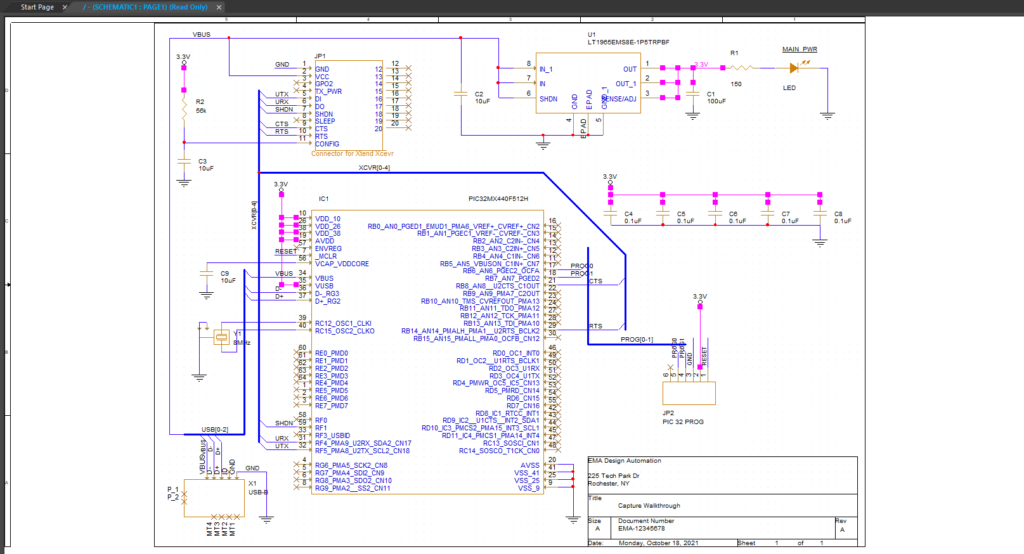Select the U1 regulator body
Screen dimensions: 1024x554
coord(588,83)
